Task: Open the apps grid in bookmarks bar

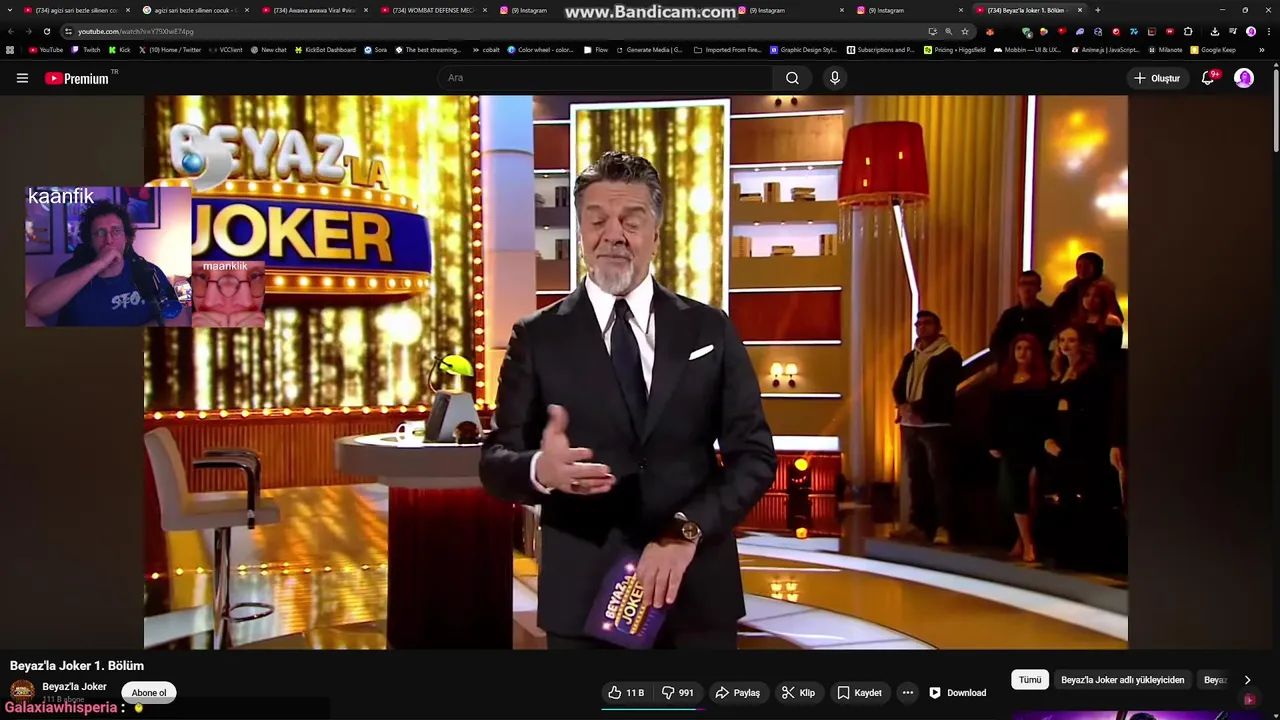Action: (x=10, y=50)
